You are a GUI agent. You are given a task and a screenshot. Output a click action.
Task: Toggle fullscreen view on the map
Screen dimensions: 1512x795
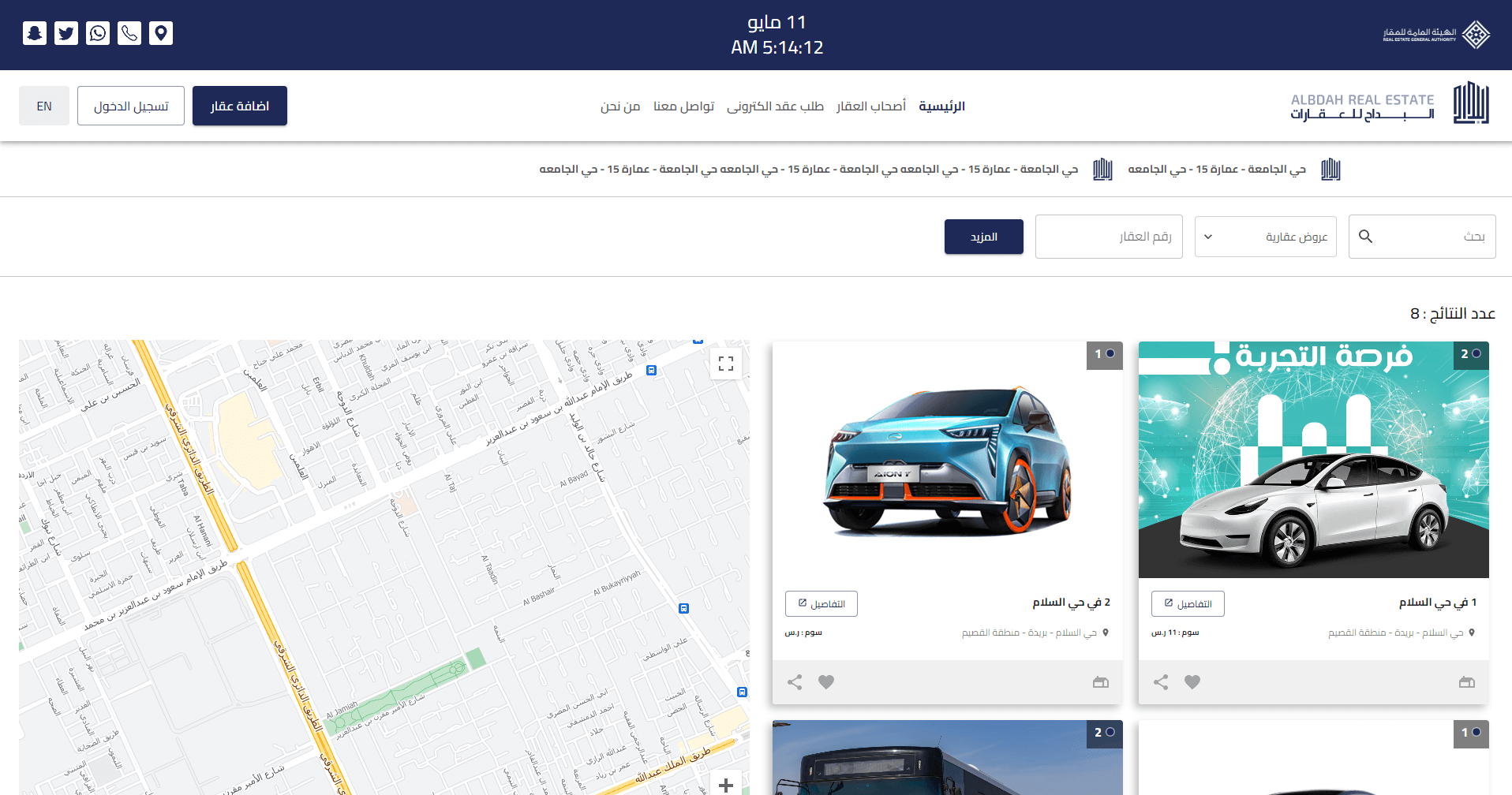pyautogui.click(x=726, y=364)
